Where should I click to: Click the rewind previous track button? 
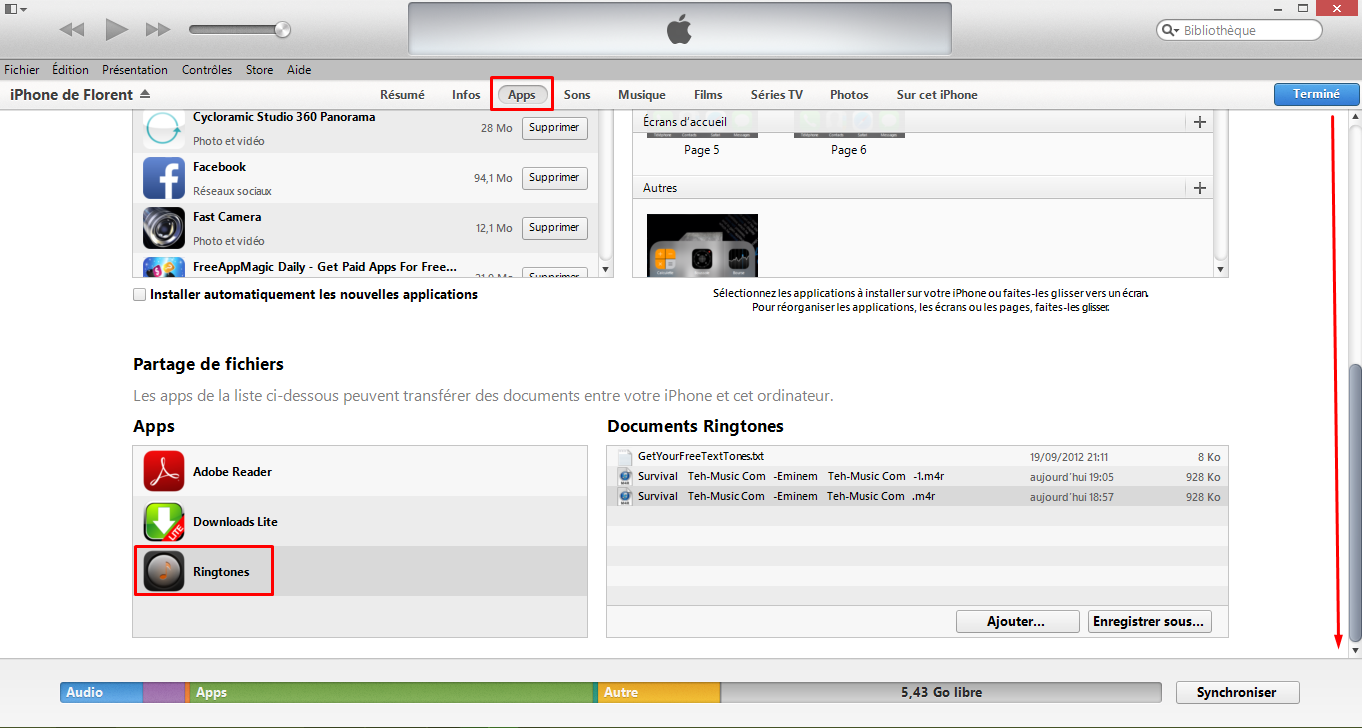[72, 30]
